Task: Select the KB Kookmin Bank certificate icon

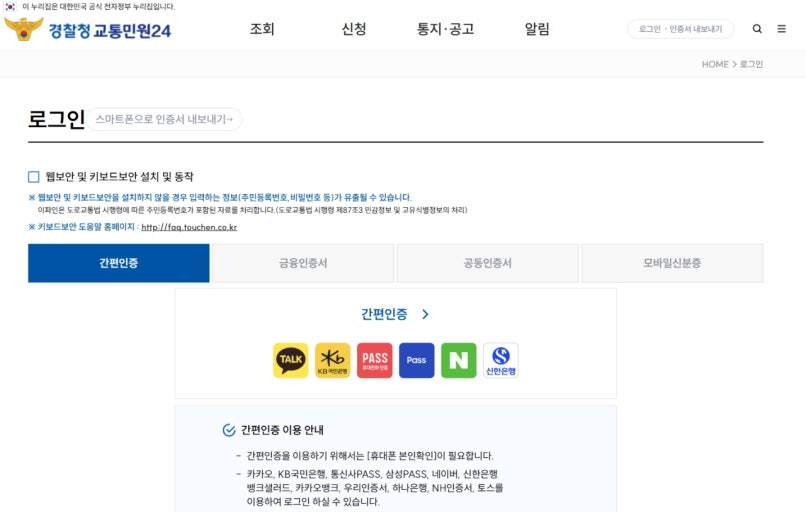Action: pyautogui.click(x=333, y=360)
